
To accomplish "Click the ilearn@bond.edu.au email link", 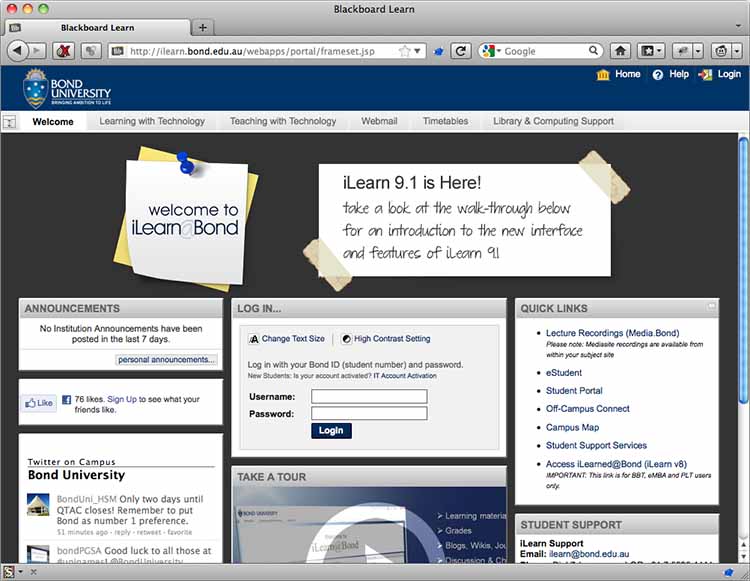I will pos(589,554).
